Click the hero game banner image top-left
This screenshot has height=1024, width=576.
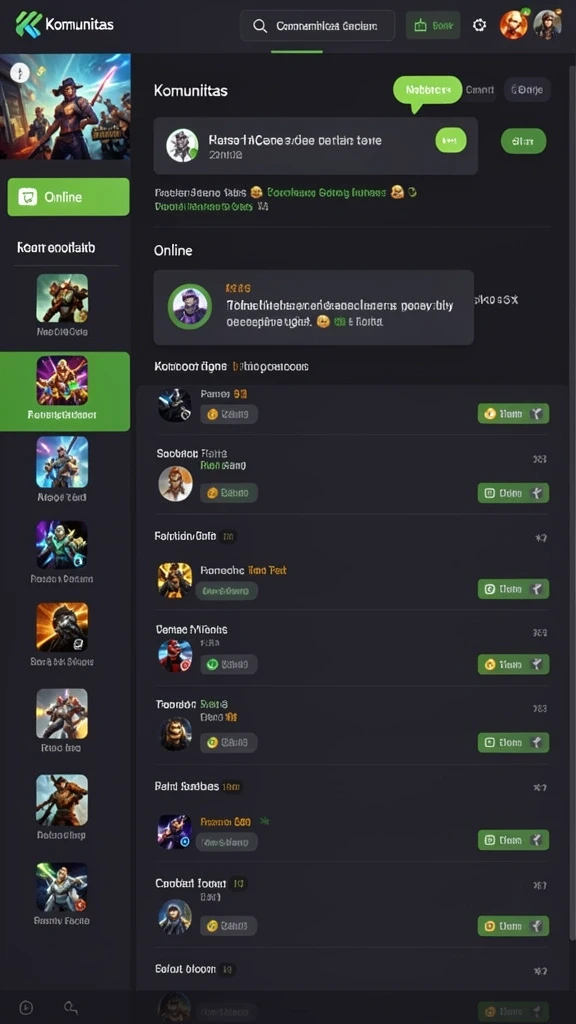65,106
